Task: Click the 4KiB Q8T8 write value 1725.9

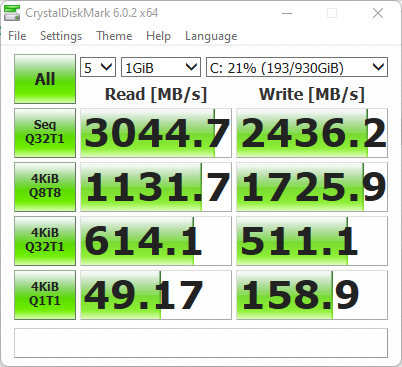Action: (312, 187)
